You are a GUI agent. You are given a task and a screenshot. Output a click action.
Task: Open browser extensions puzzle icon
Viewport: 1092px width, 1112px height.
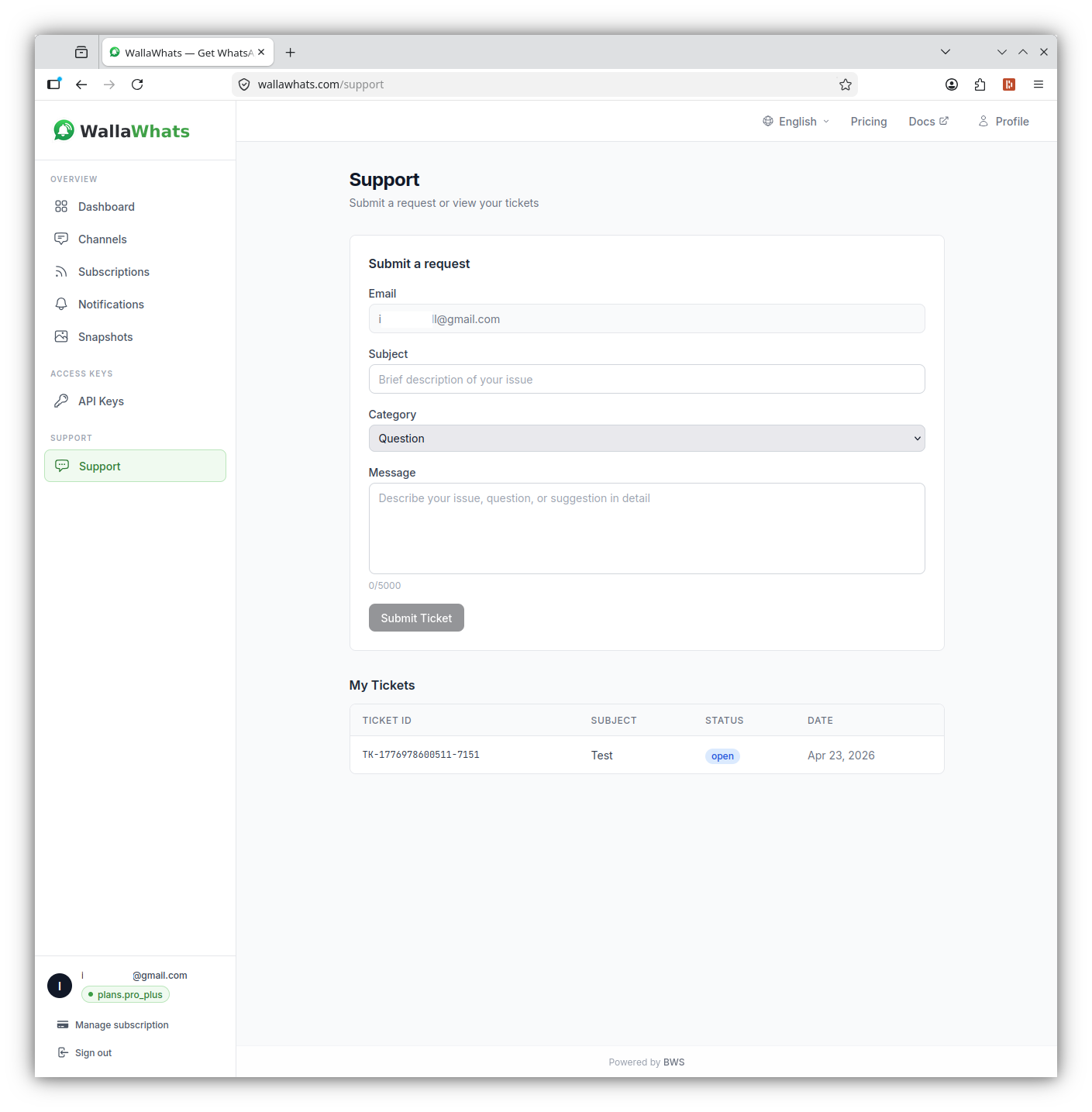coord(980,84)
